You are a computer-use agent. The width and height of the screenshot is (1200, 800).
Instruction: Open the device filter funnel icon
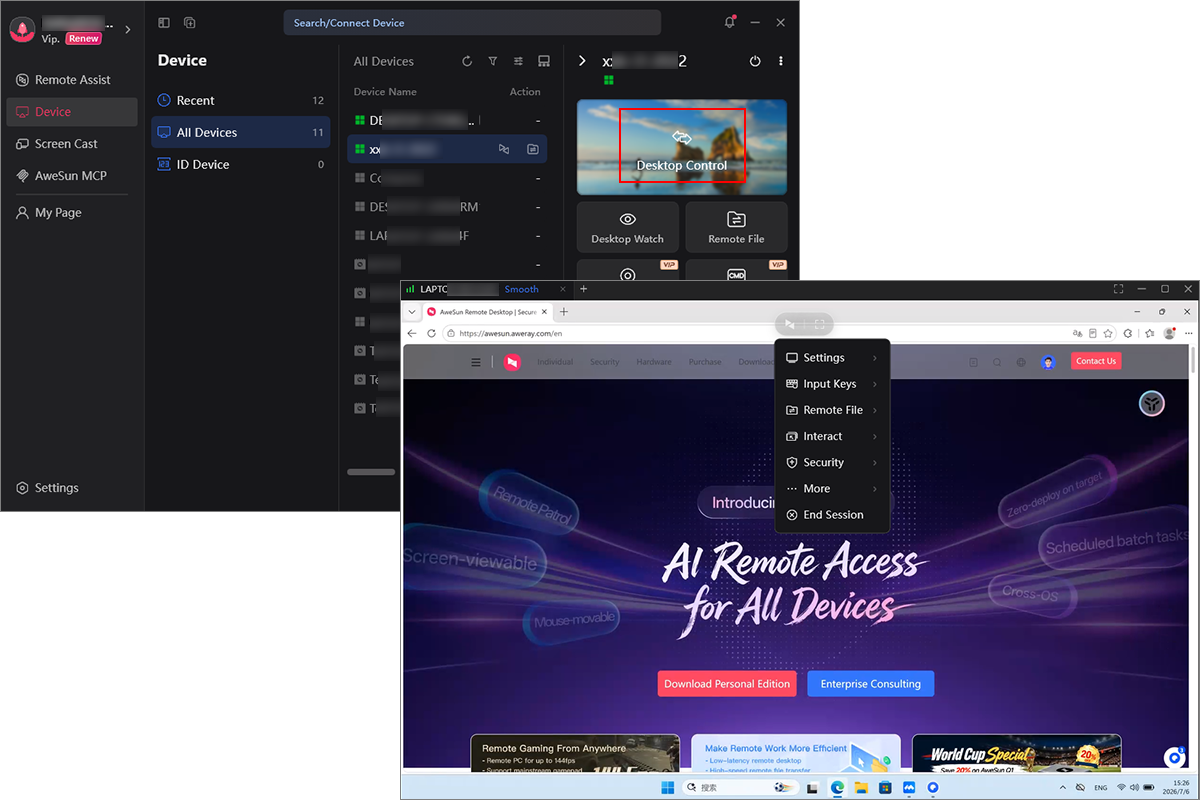(x=493, y=62)
